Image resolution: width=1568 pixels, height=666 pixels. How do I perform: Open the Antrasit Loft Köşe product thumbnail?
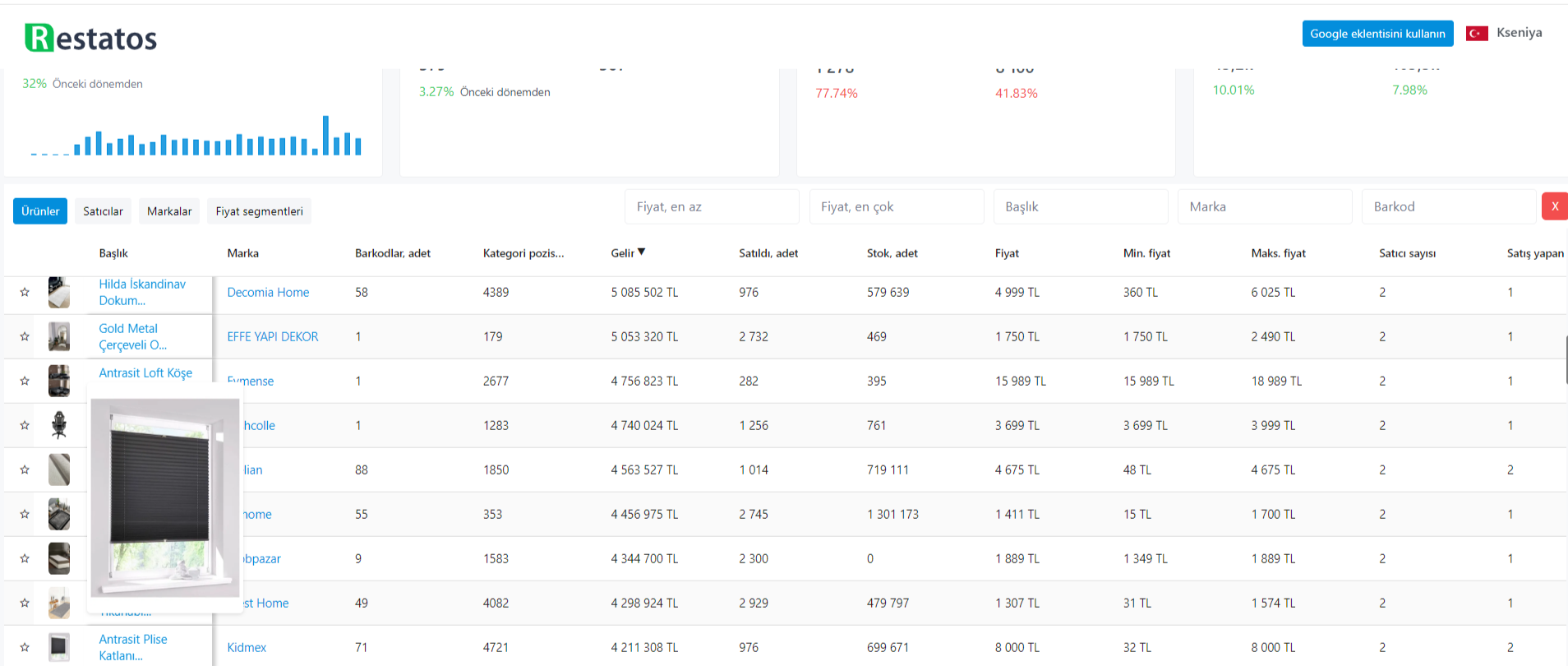pyautogui.click(x=59, y=381)
